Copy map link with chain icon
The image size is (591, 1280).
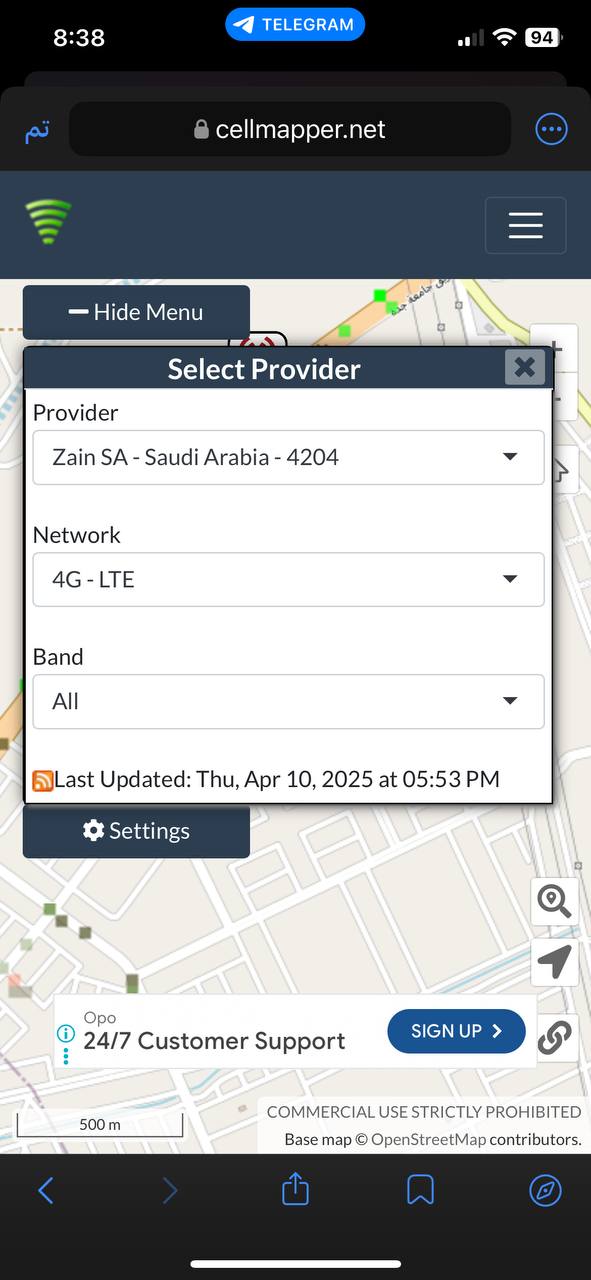554,1038
